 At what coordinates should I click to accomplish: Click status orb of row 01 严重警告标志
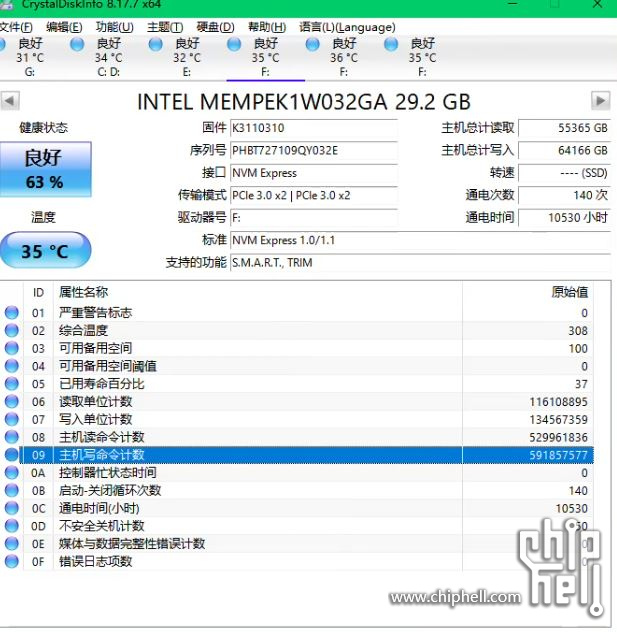coord(11,313)
